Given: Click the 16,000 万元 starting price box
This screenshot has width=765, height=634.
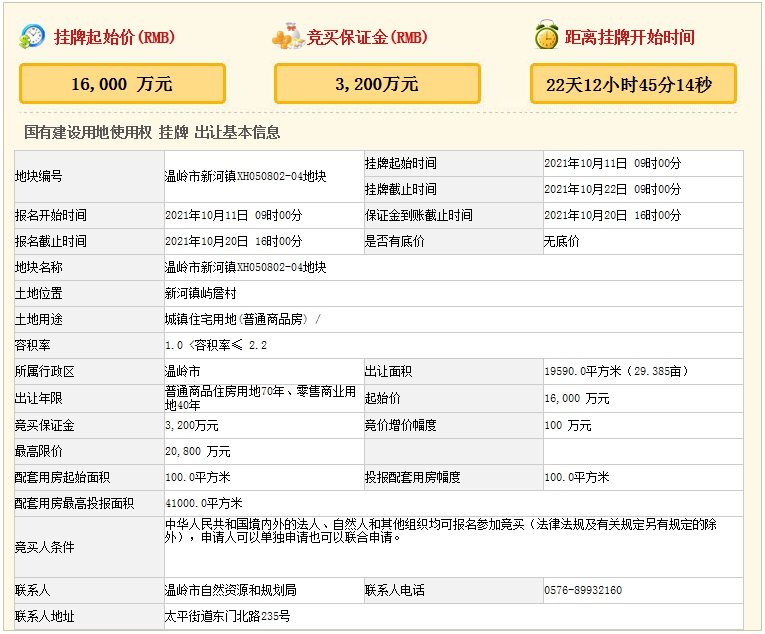Looking at the screenshot, I should point(122,83).
